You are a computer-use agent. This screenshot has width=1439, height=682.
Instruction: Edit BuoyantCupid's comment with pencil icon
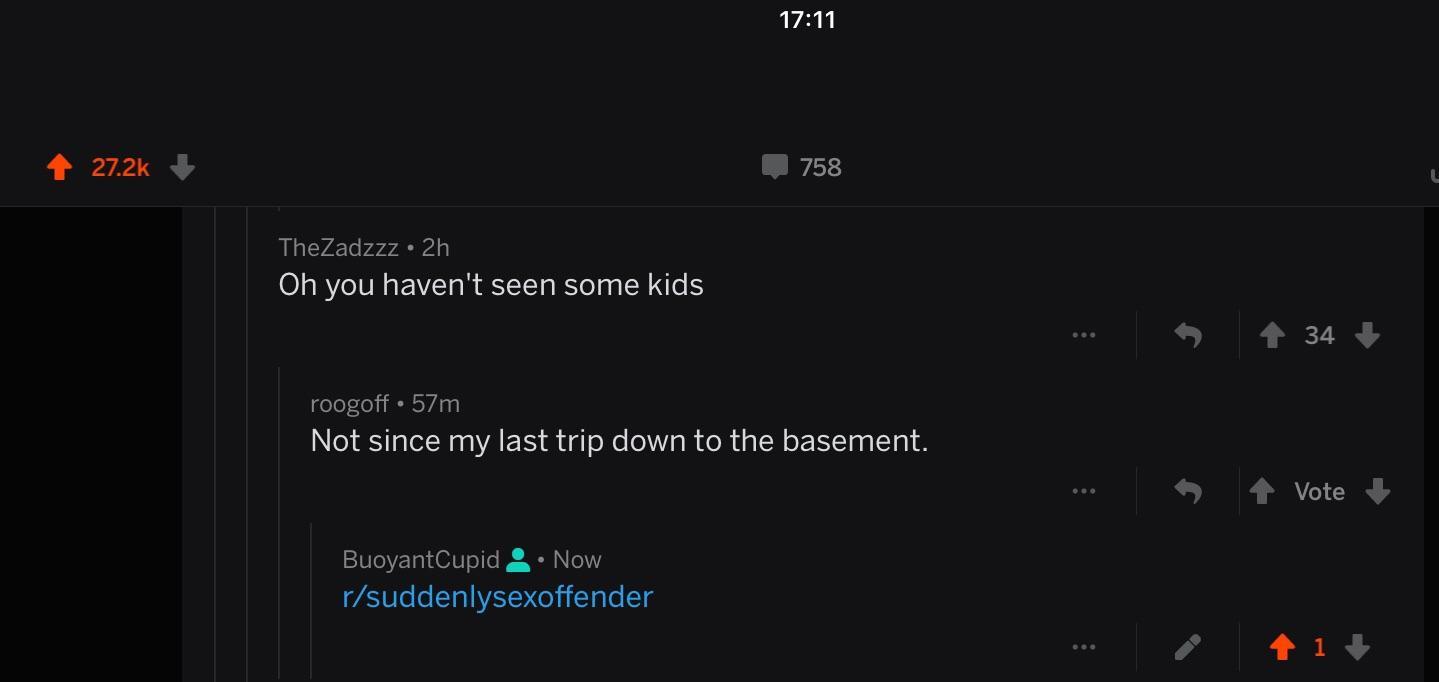coord(1187,648)
